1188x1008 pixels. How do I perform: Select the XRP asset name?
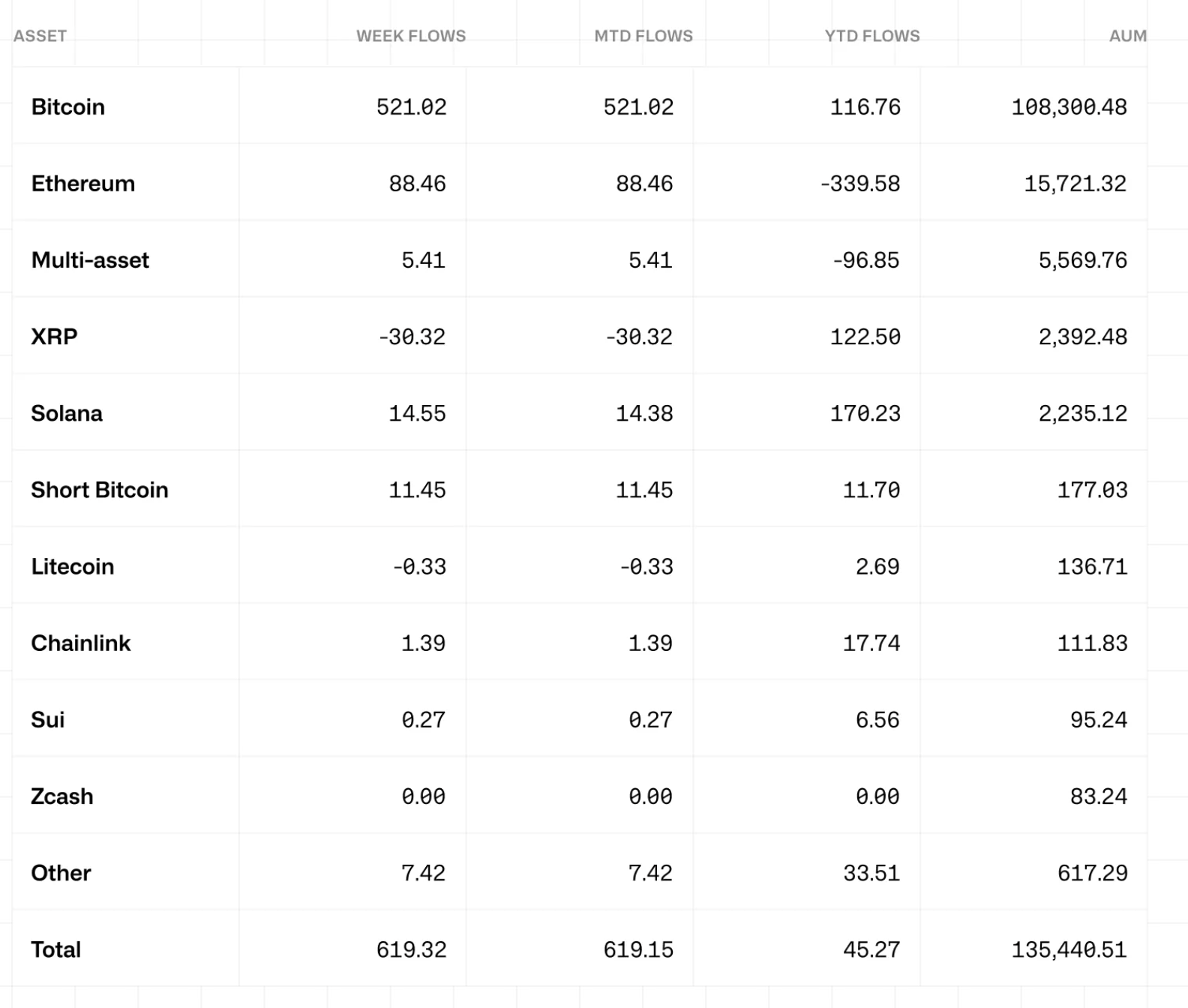(54, 337)
